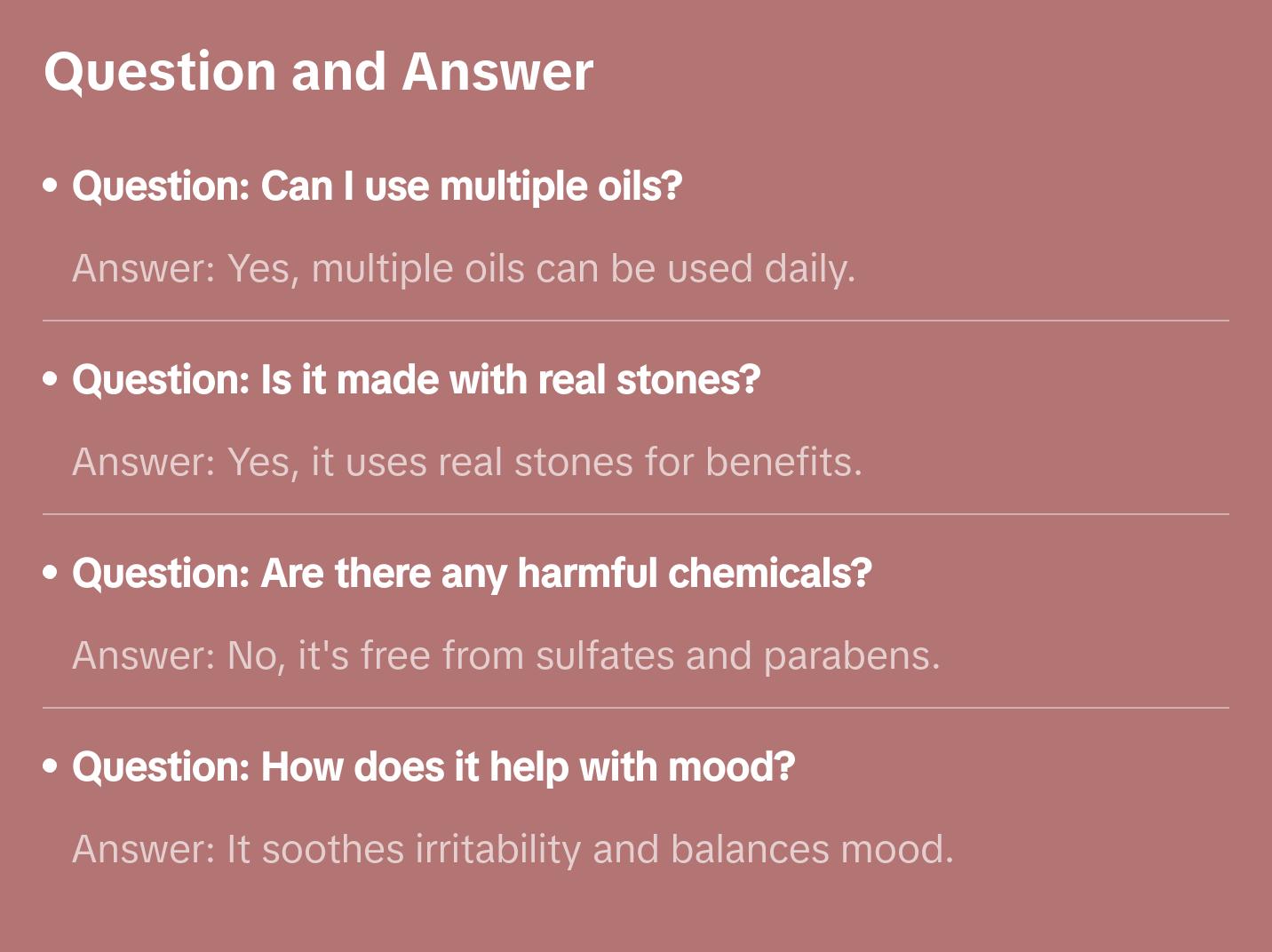This screenshot has height=952, width=1272.
Task: Click the divider line below the real stones answer
Action: [x=635, y=514]
